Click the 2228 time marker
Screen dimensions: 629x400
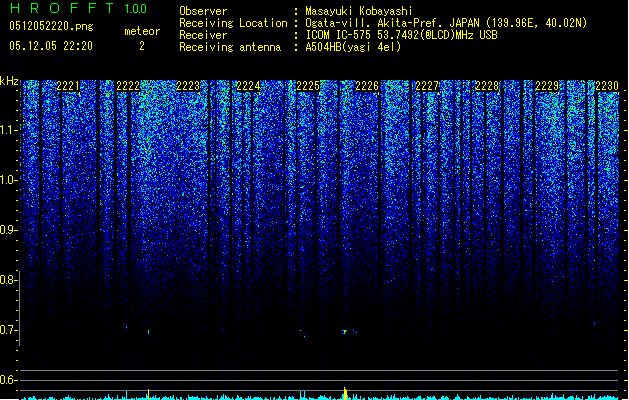coord(487,86)
